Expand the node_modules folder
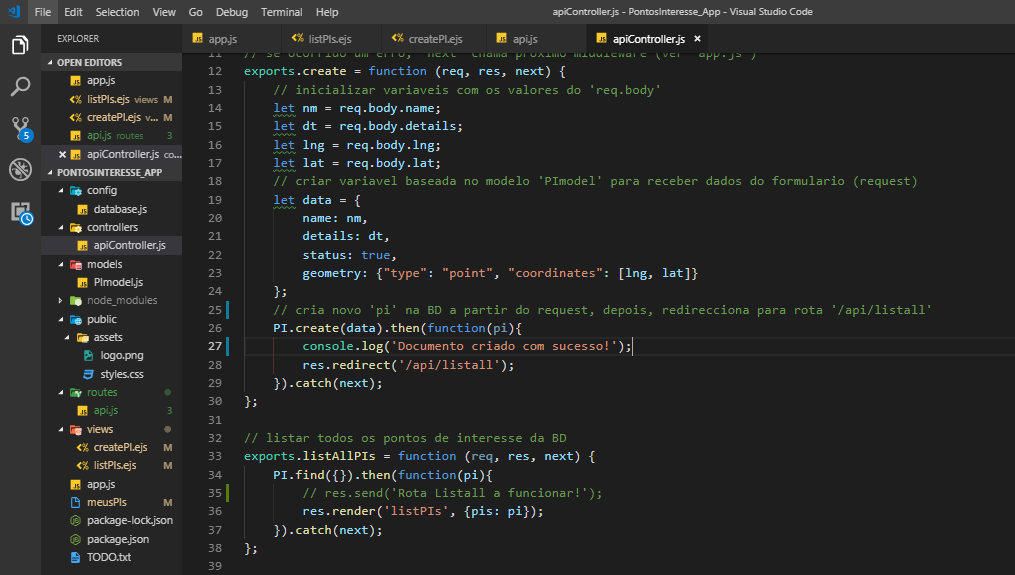 (121, 300)
